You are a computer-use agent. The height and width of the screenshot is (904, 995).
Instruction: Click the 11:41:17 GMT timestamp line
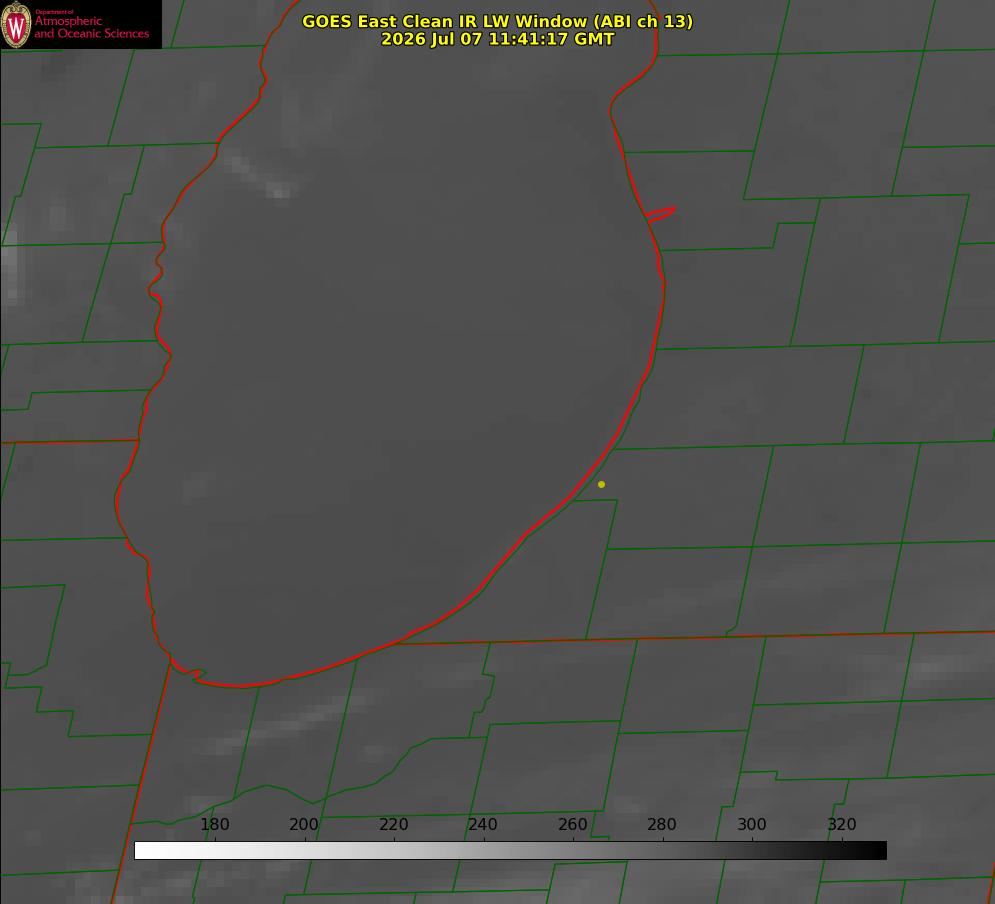click(x=498, y=39)
